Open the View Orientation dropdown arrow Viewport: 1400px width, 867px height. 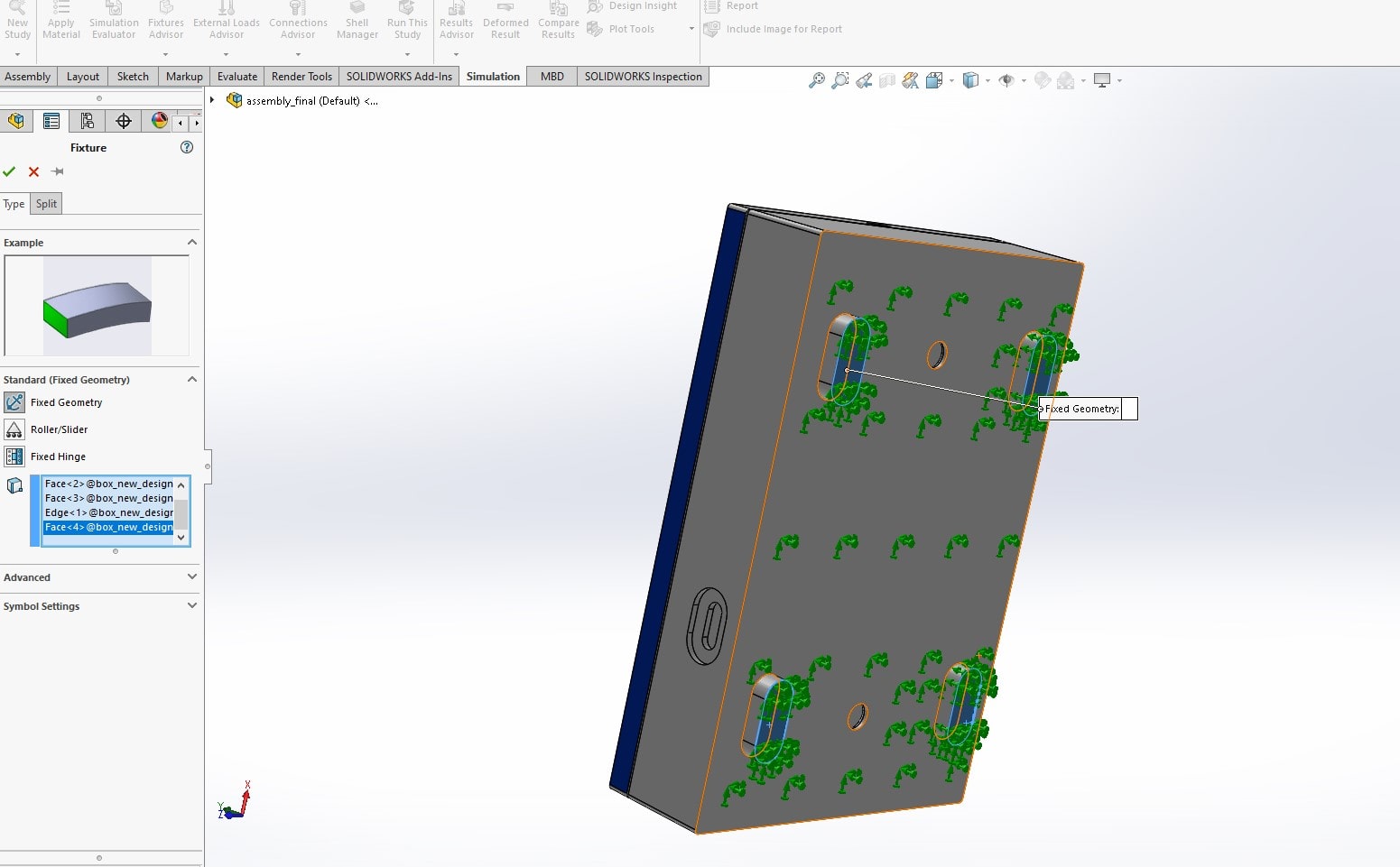point(951,81)
